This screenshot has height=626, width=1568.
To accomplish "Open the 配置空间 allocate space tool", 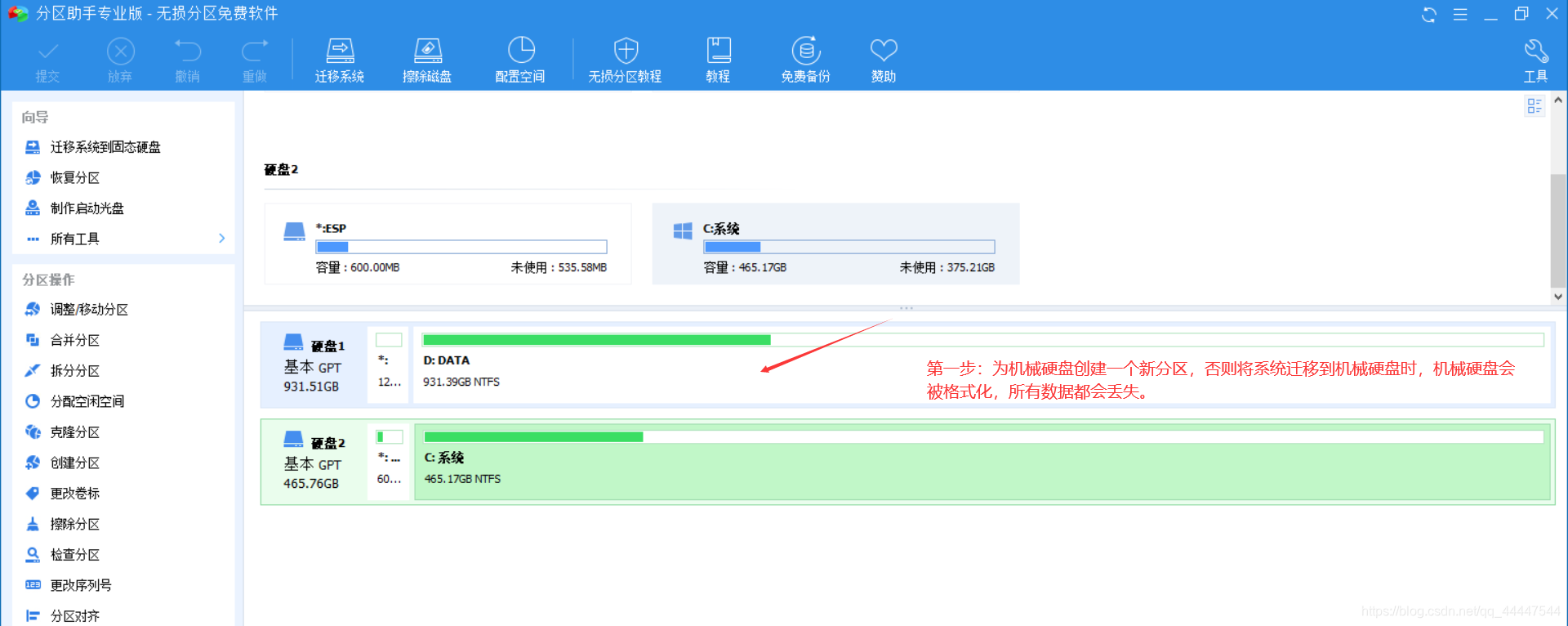I will 520,60.
